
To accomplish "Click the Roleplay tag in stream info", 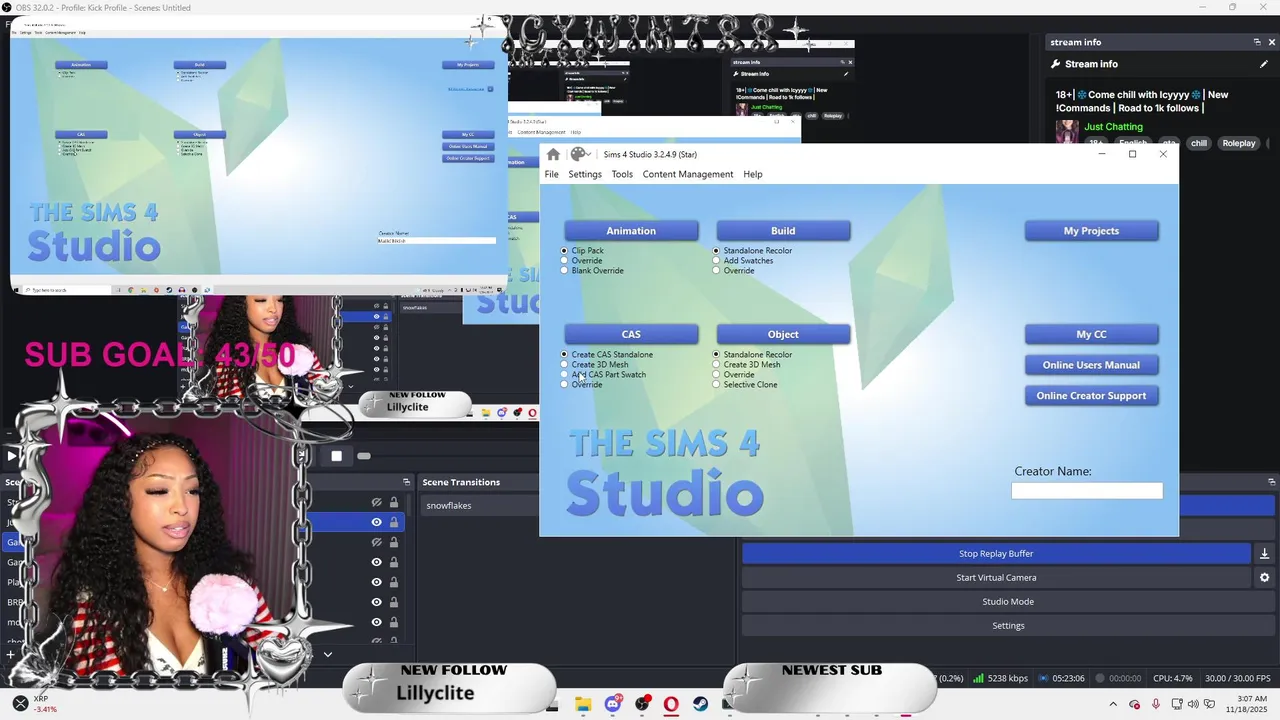I will click(1238, 143).
